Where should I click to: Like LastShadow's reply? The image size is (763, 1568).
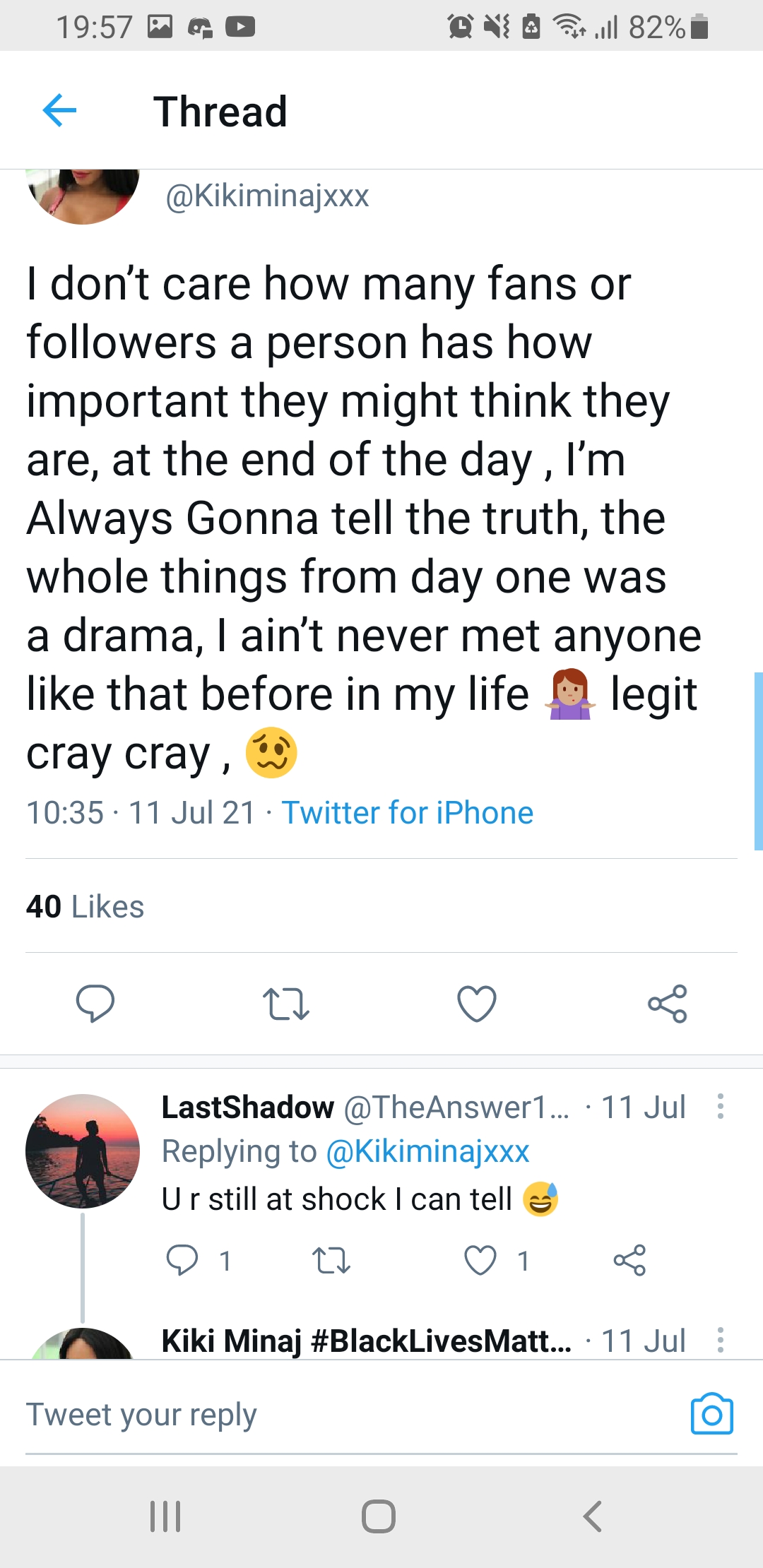[x=480, y=1260]
